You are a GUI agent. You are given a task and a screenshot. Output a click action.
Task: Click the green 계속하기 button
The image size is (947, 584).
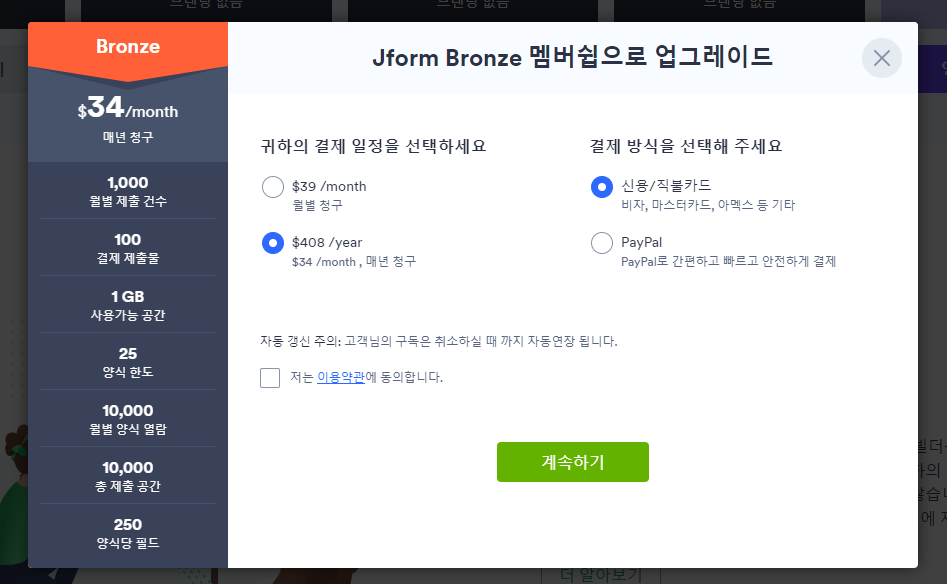coord(572,462)
